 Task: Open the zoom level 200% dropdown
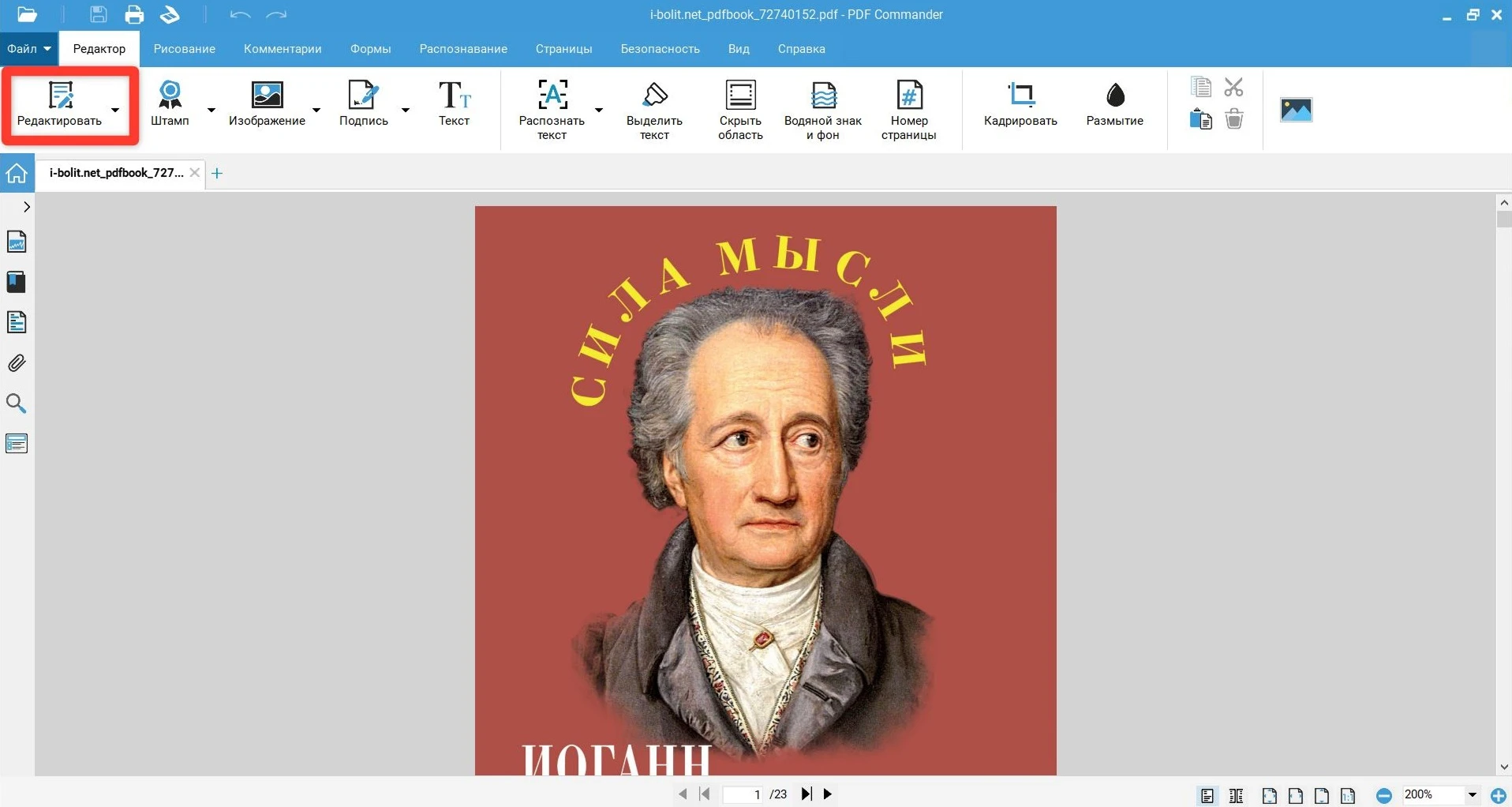[1472, 795]
